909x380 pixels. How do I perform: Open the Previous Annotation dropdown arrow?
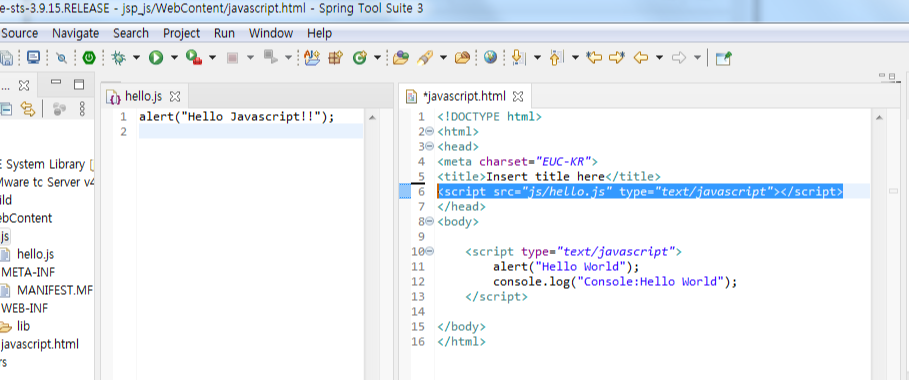[575, 57]
